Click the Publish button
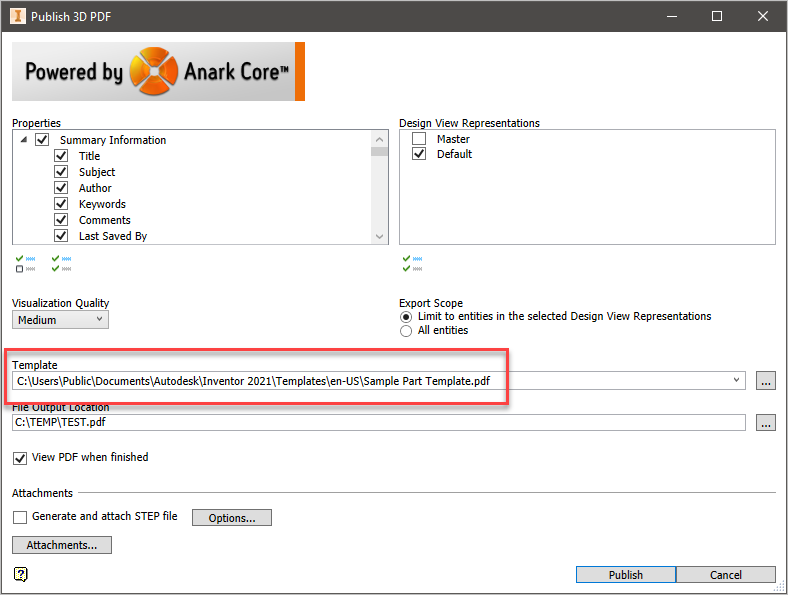 pyautogui.click(x=626, y=574)
